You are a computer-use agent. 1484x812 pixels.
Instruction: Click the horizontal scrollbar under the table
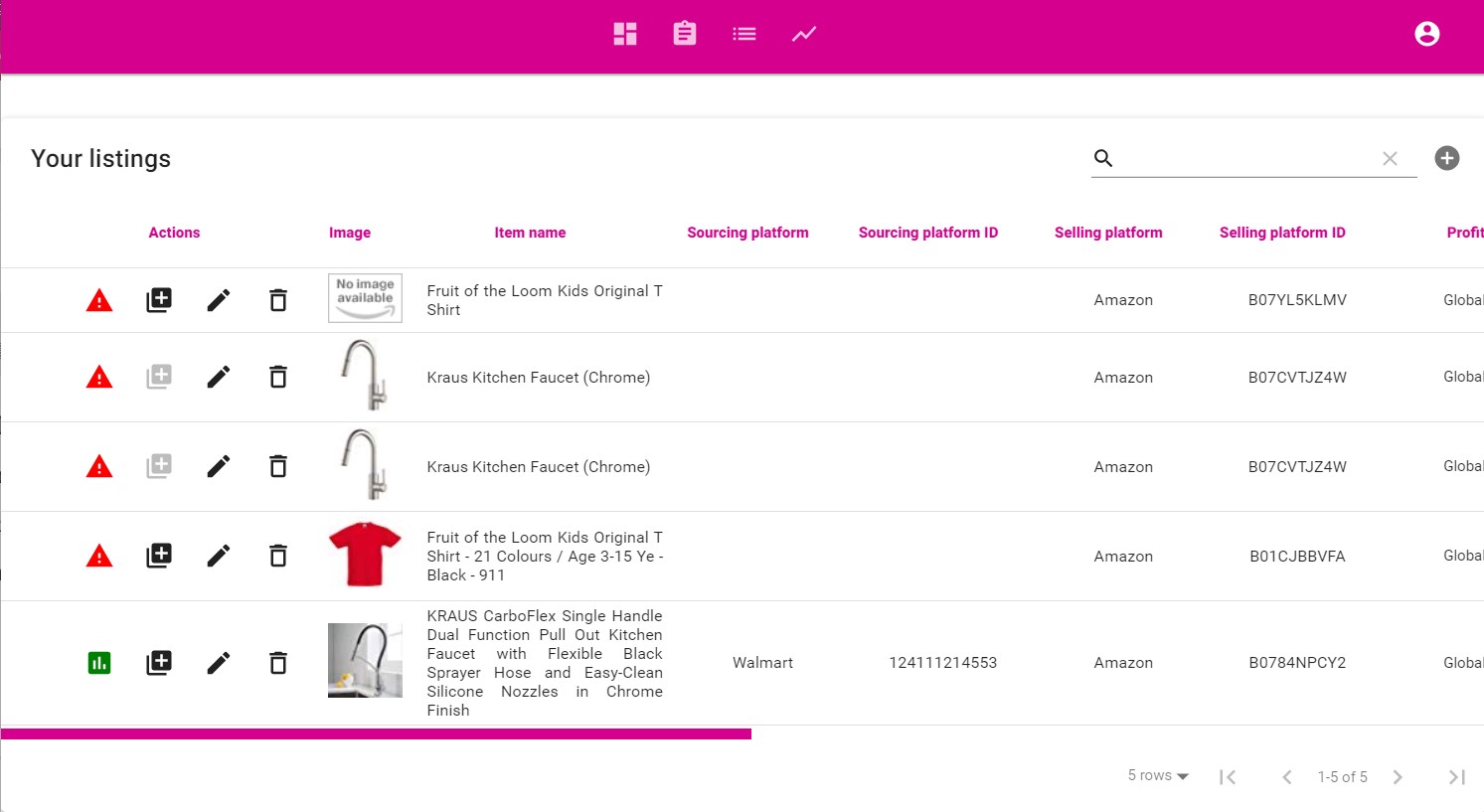376,734
